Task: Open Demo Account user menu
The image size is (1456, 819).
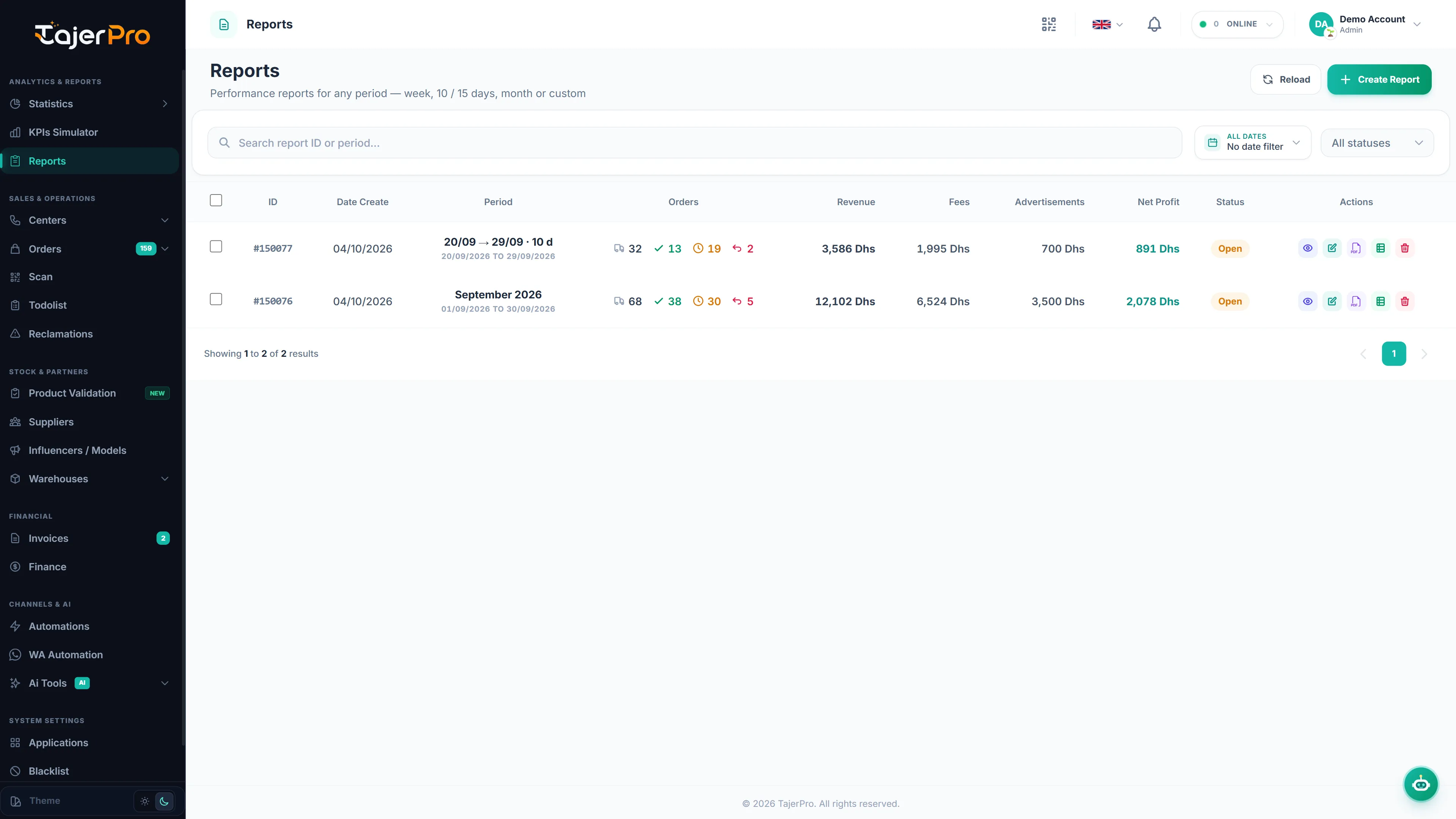Action: (x=1365, y=24)
